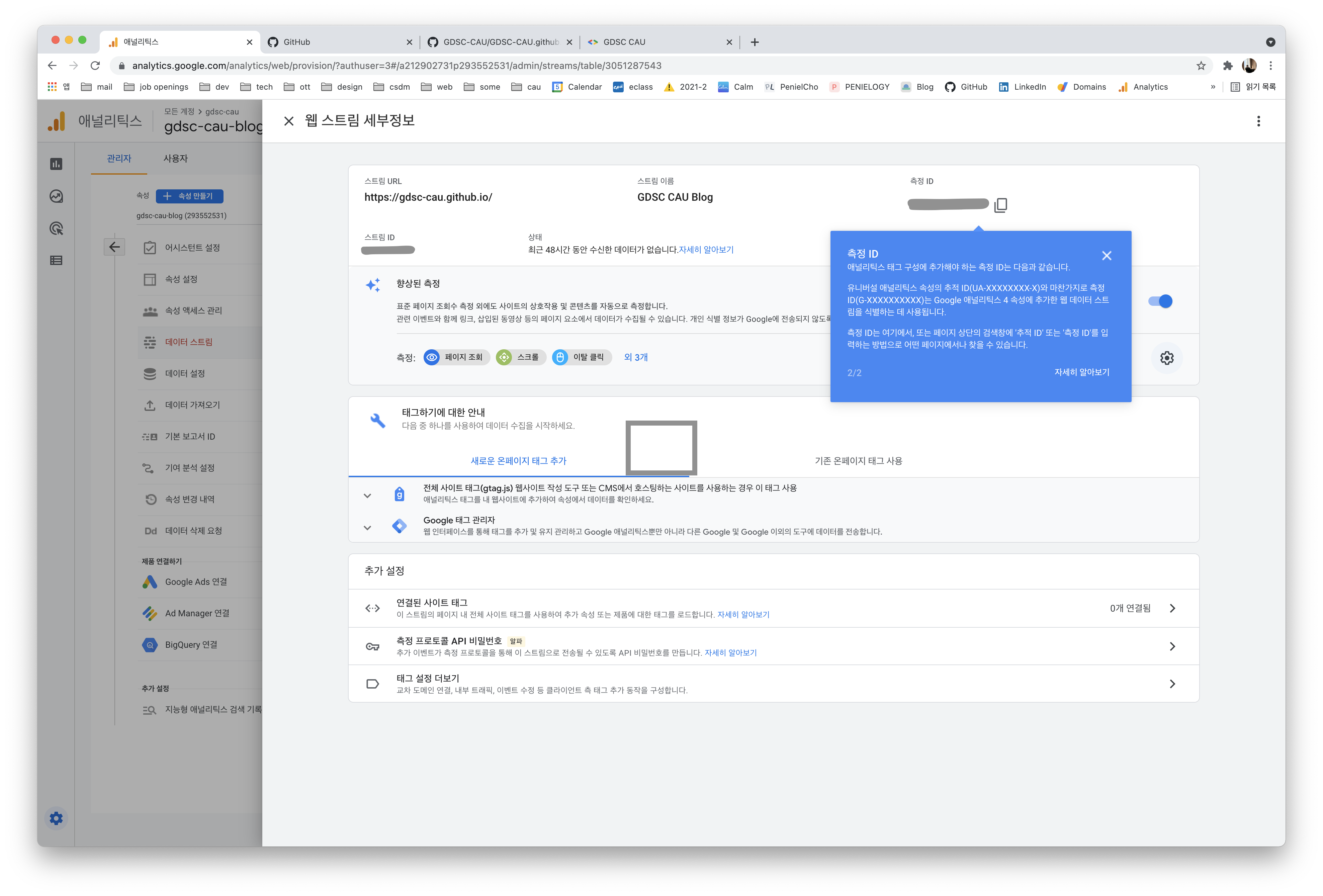
Task: Select the new on-page tag tab
Action: 518,460
